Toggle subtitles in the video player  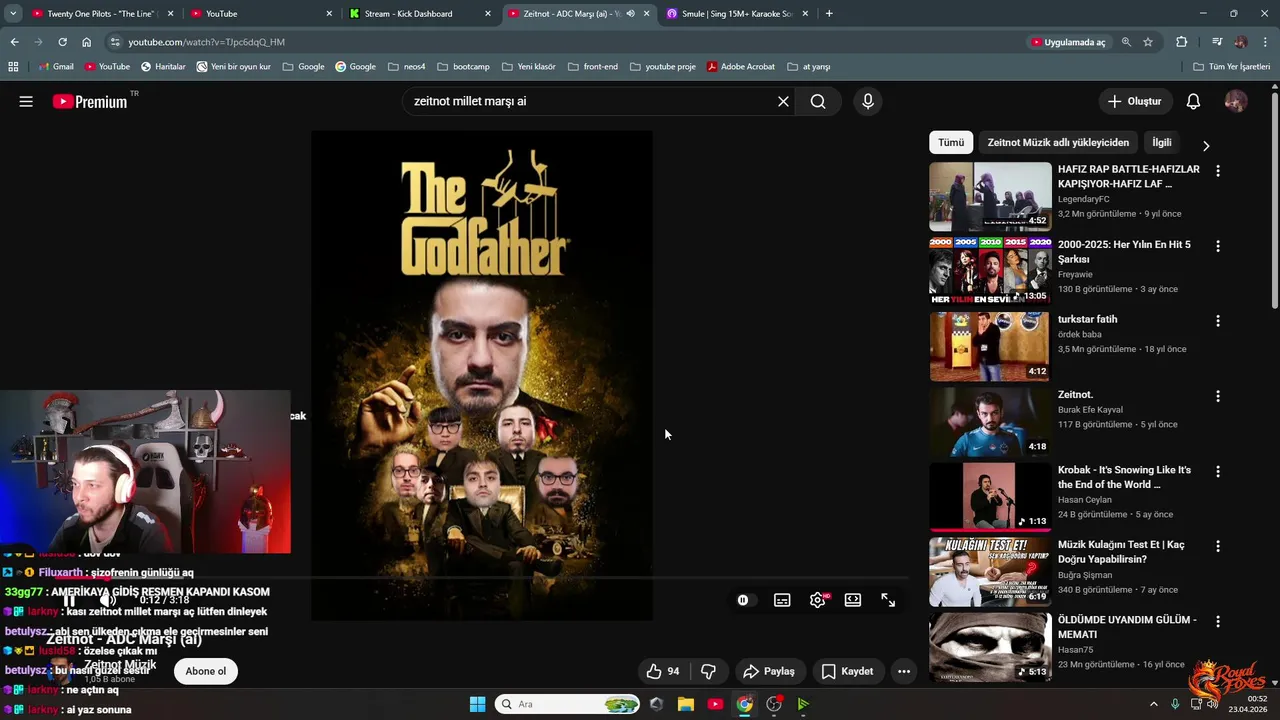[782, 600]
